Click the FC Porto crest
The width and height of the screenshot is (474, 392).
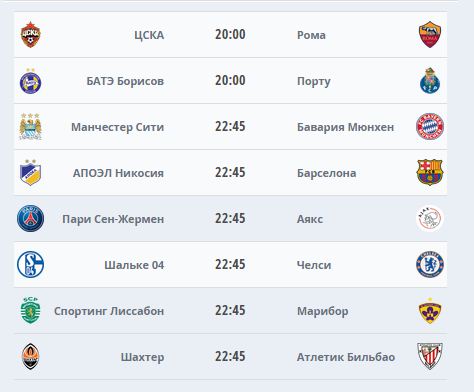[430, 81]
